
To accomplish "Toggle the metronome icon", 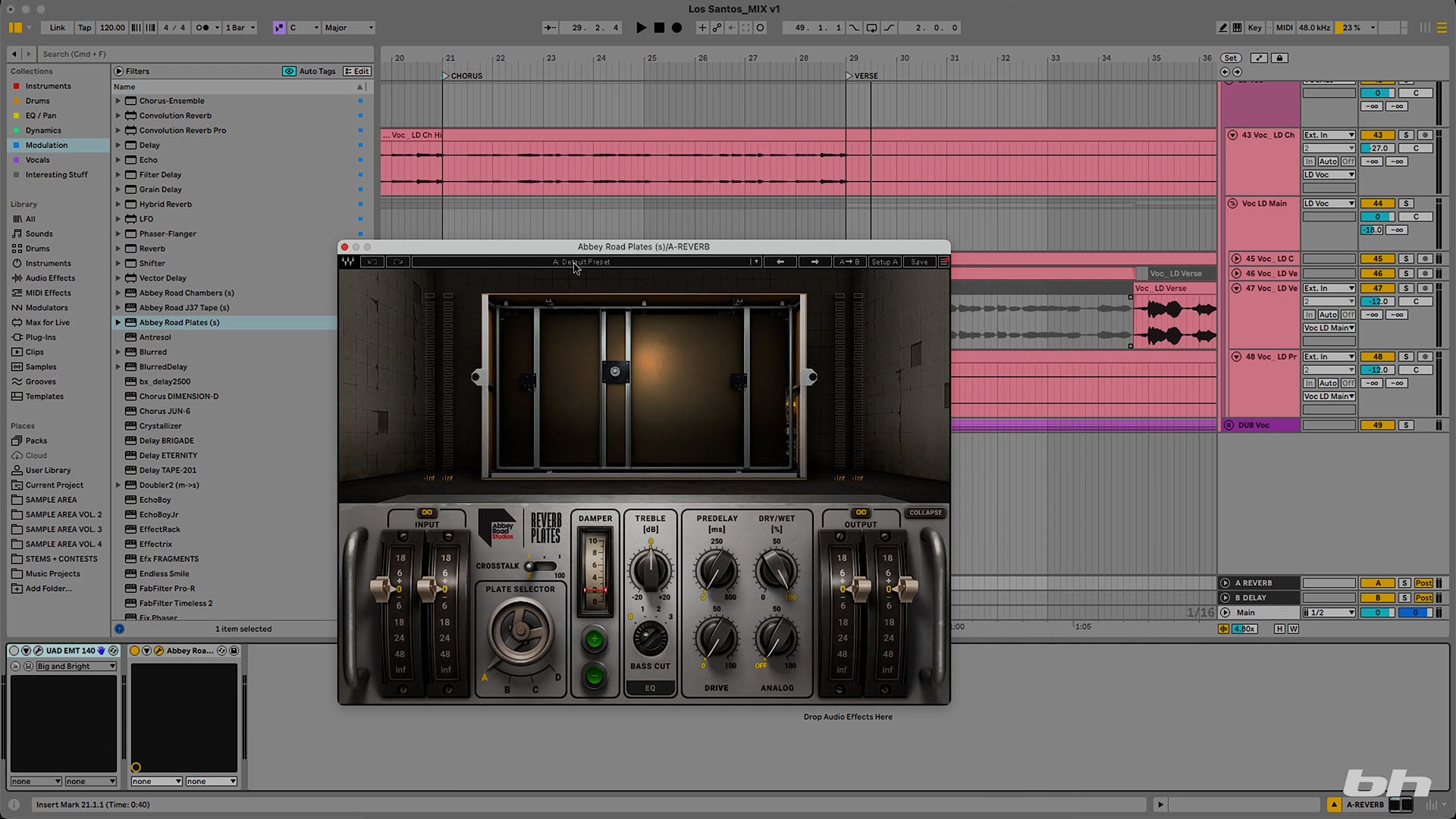I will pos(202,27).
